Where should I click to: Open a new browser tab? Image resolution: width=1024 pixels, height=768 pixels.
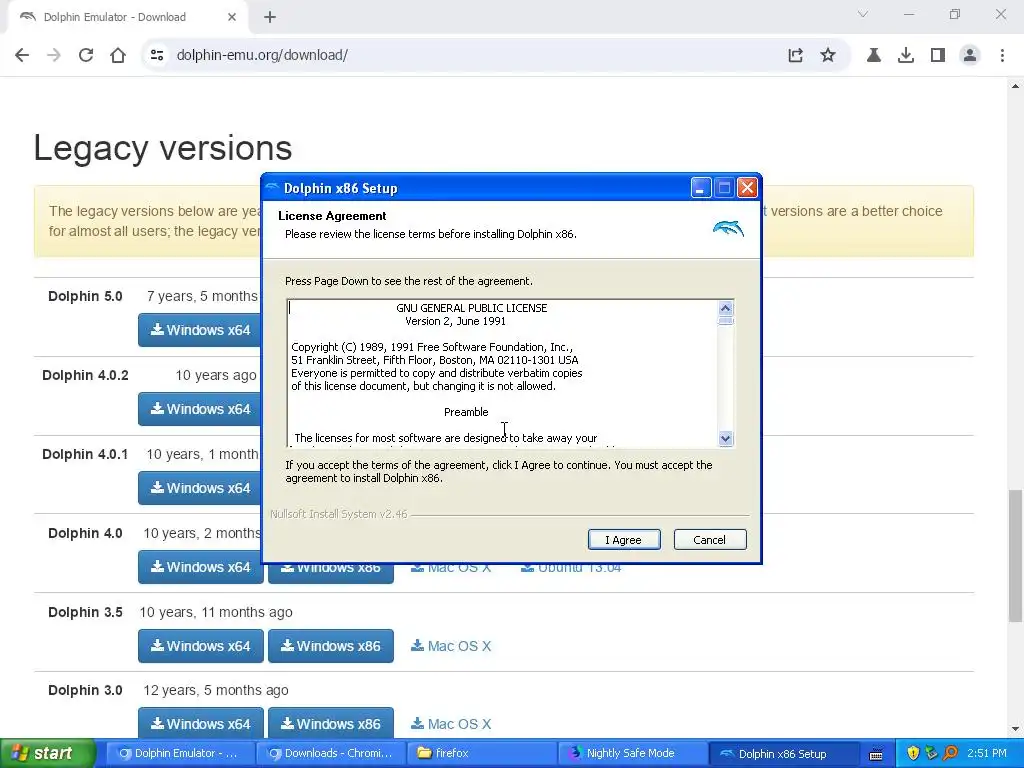click(x=270, y=17)
